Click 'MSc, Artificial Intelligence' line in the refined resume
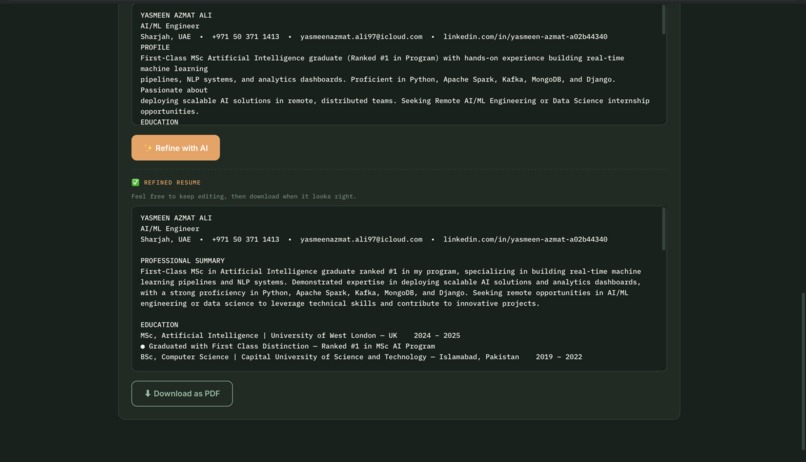This screenshot has height=462, width=806. pyautogui.click(x=300, y=336)
